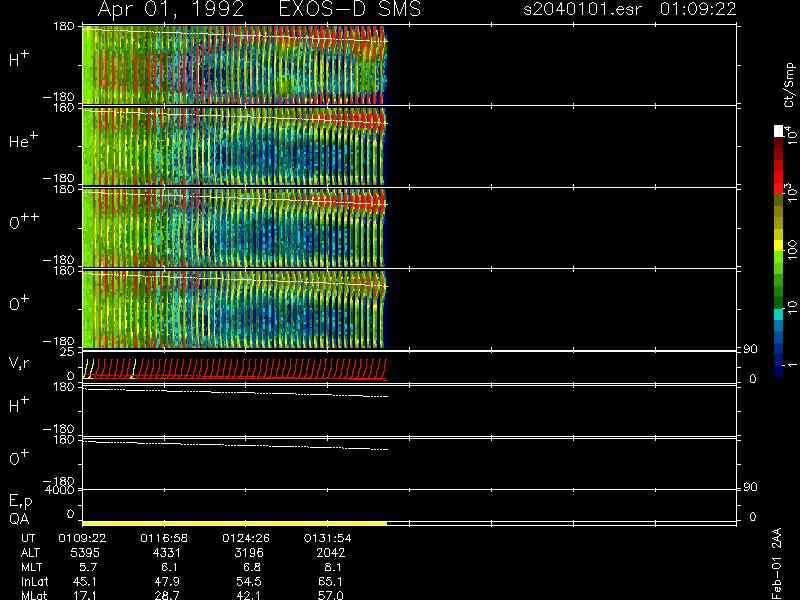This screenshot has width=800, height=600.
Task: Click the UT value '0116:58'
Action: tap(164, 538)
